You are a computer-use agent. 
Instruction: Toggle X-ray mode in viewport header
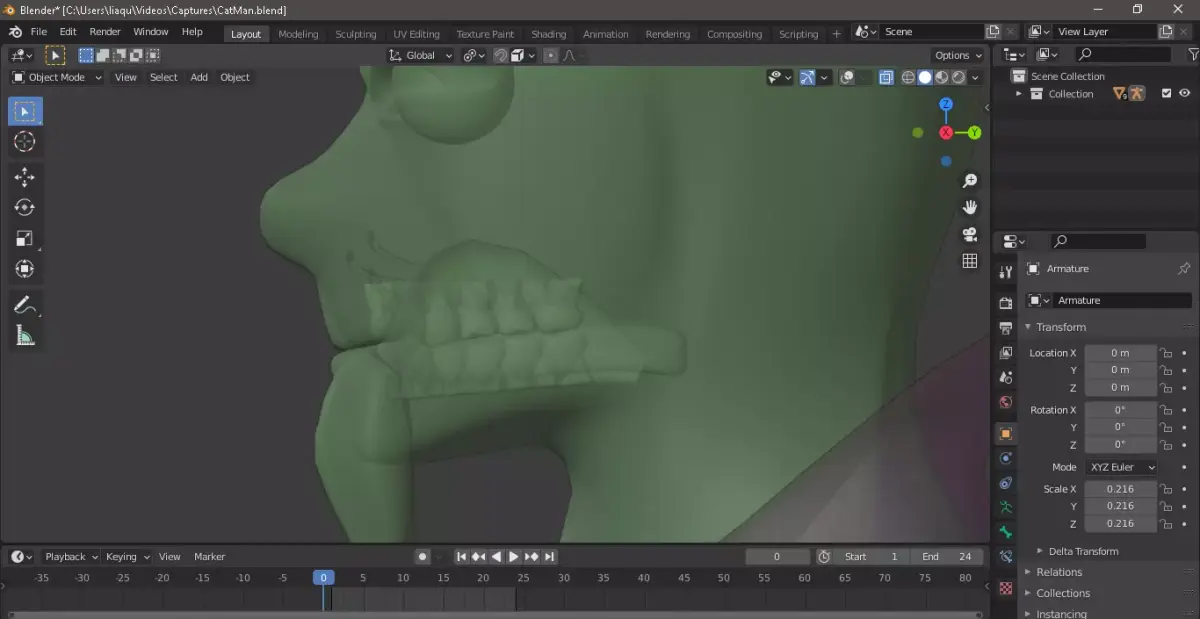pos(886,77)
